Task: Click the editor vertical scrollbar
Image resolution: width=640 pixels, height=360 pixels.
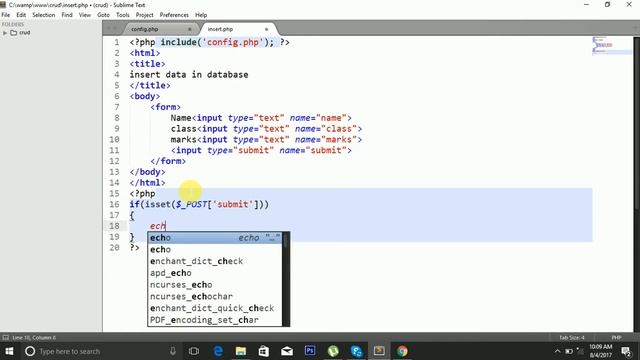Action: [x=636, y=184]
